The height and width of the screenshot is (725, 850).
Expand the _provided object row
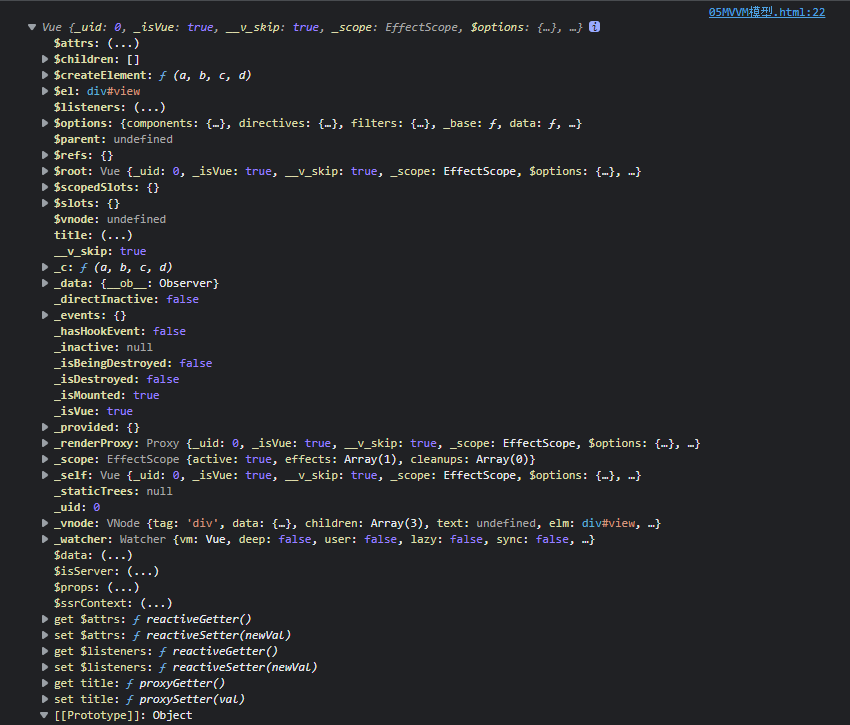click(45, 427)
